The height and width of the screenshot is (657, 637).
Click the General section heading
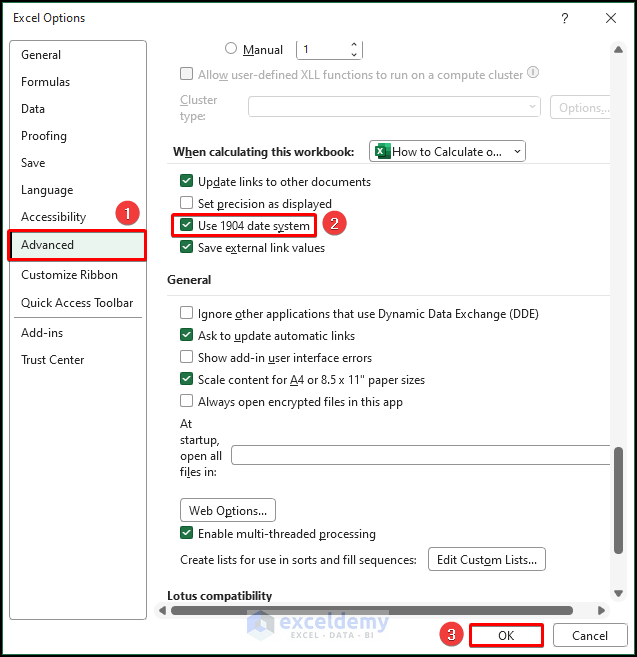pos(189,280)
